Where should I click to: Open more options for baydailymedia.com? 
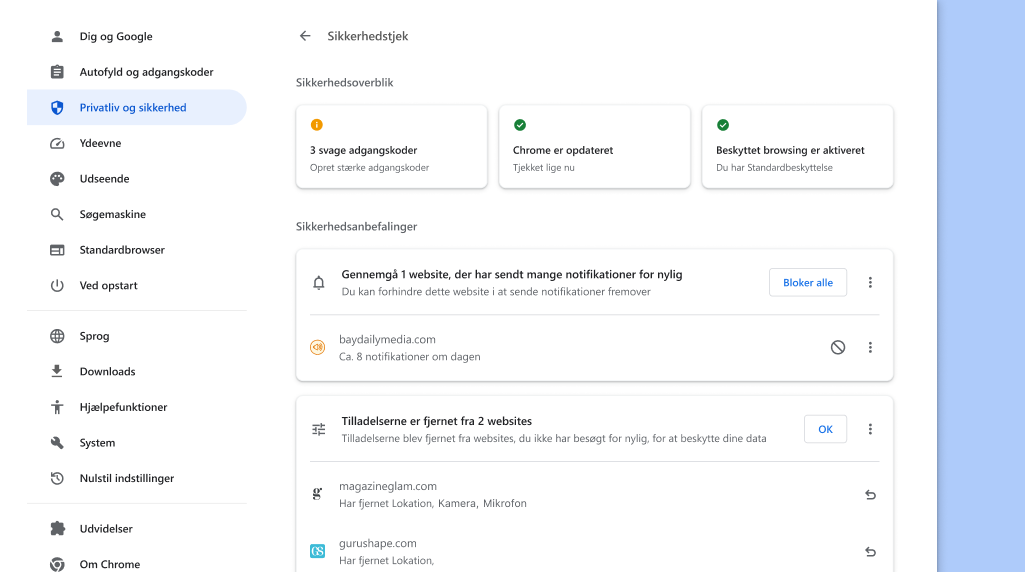(870, 347)
